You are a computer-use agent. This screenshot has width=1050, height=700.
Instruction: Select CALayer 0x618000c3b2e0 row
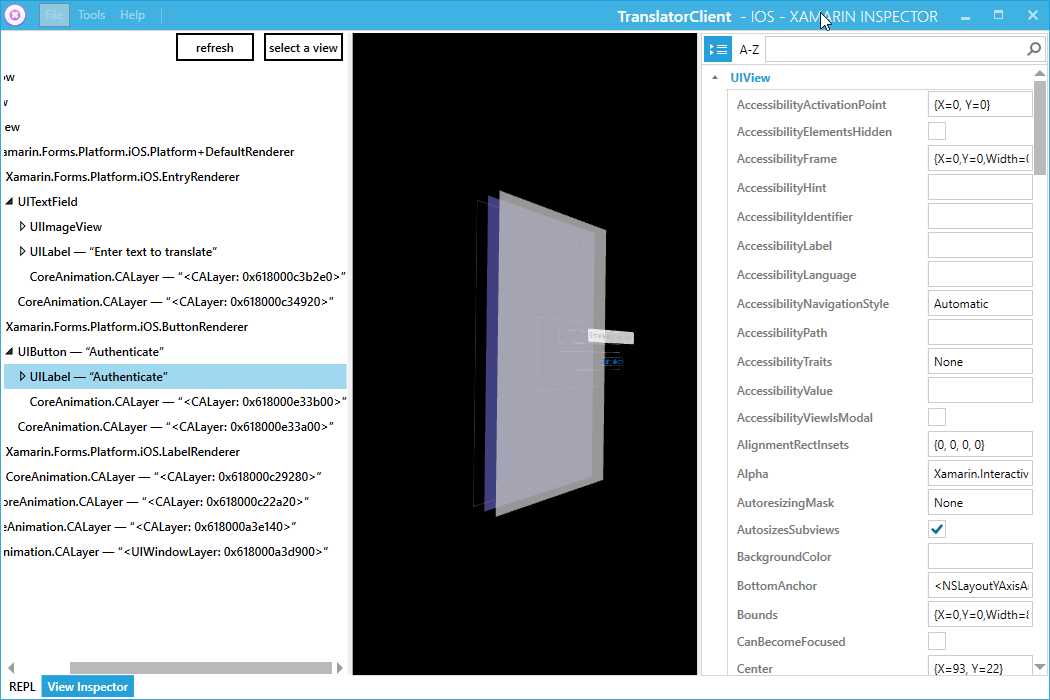188,277
